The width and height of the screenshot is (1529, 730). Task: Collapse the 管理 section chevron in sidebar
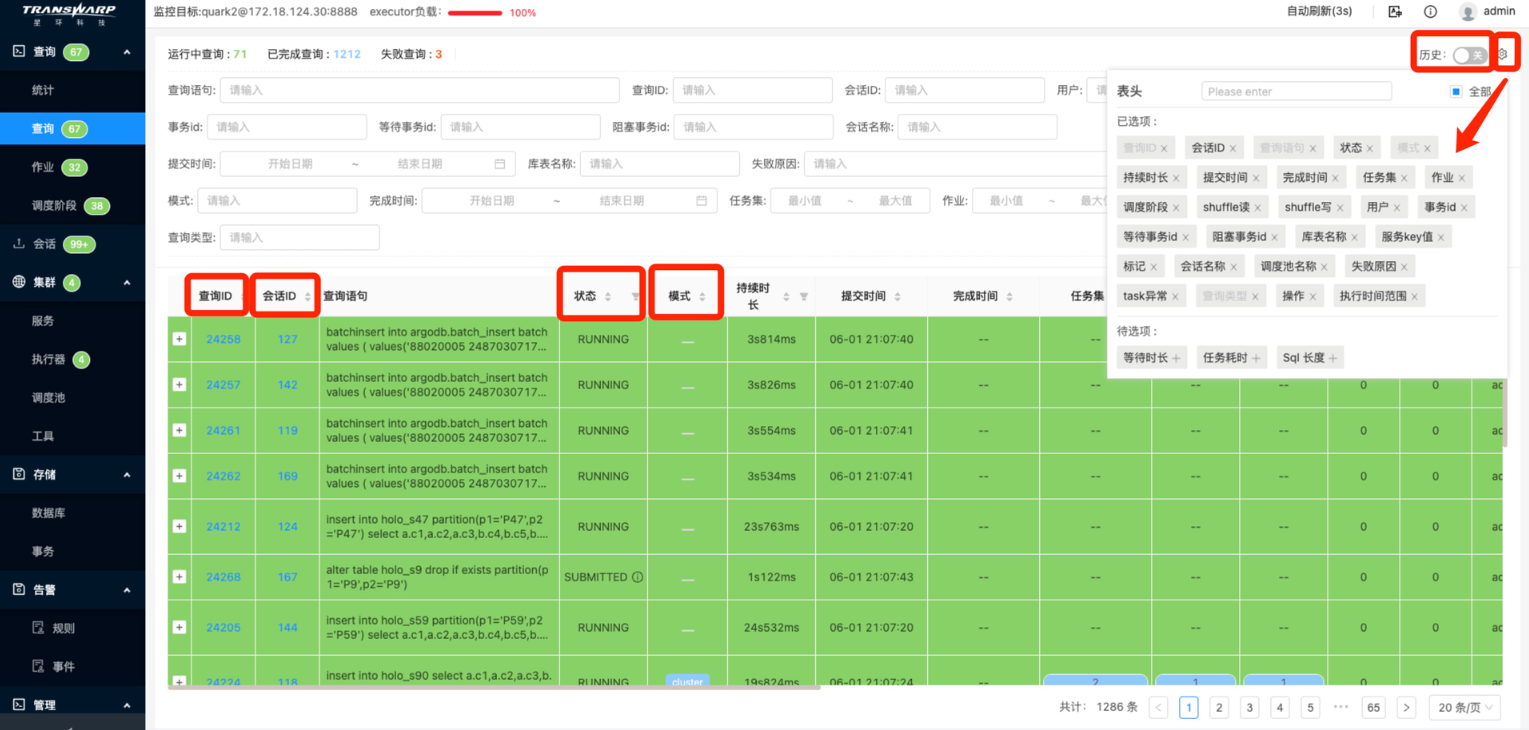coord(126,705)
